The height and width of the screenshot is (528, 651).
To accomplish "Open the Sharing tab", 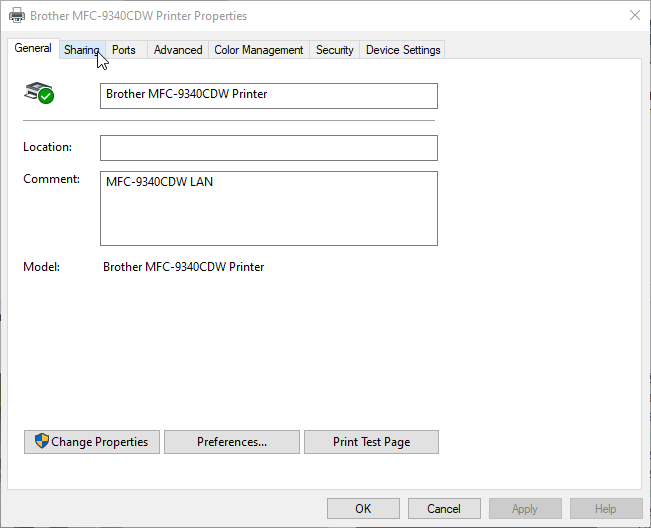I will [x=82, y=50].
